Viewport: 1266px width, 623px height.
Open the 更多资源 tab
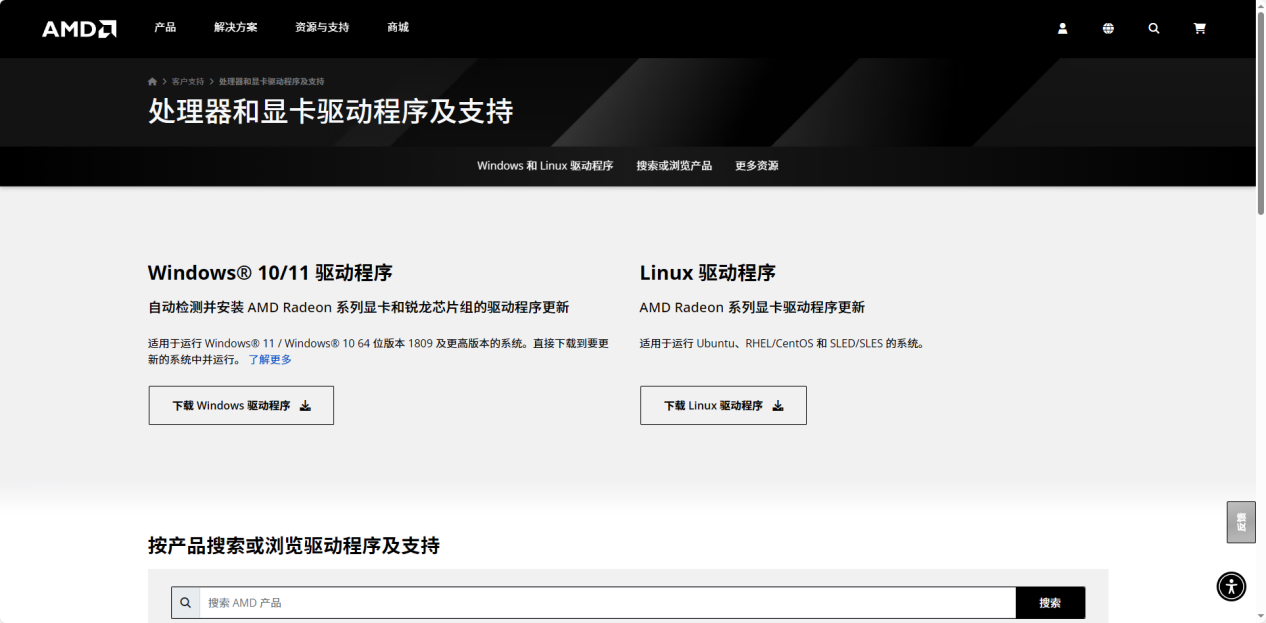(756, 166)
